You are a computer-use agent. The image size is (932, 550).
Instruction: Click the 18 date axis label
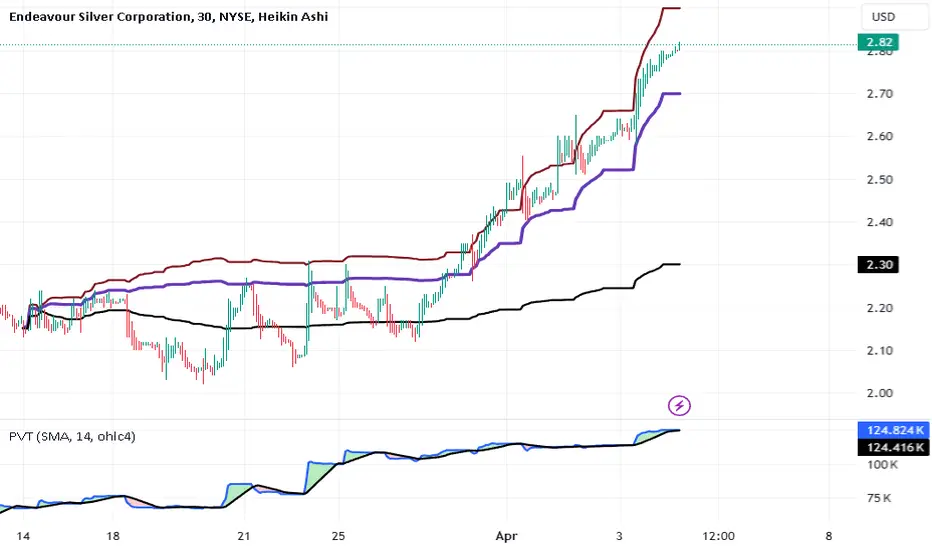[x=113, y=536]
